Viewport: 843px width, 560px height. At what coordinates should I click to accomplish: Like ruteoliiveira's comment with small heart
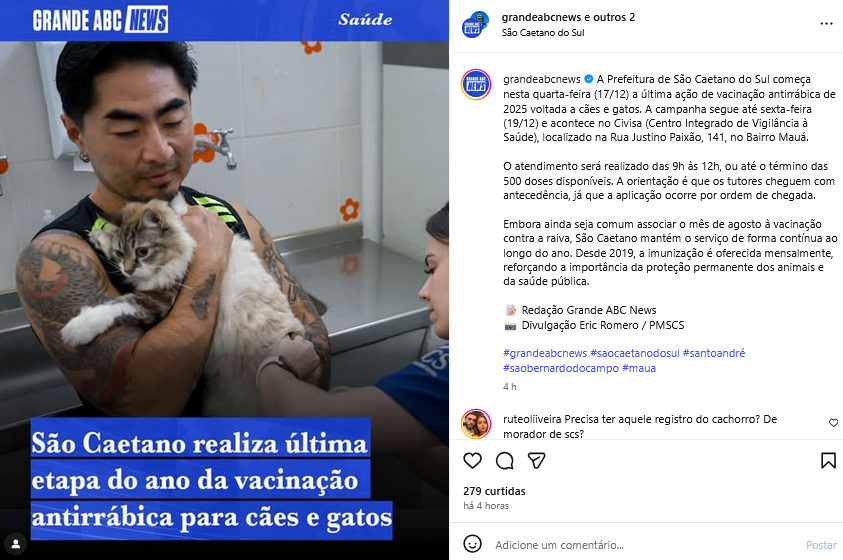(x=833, y=423)
